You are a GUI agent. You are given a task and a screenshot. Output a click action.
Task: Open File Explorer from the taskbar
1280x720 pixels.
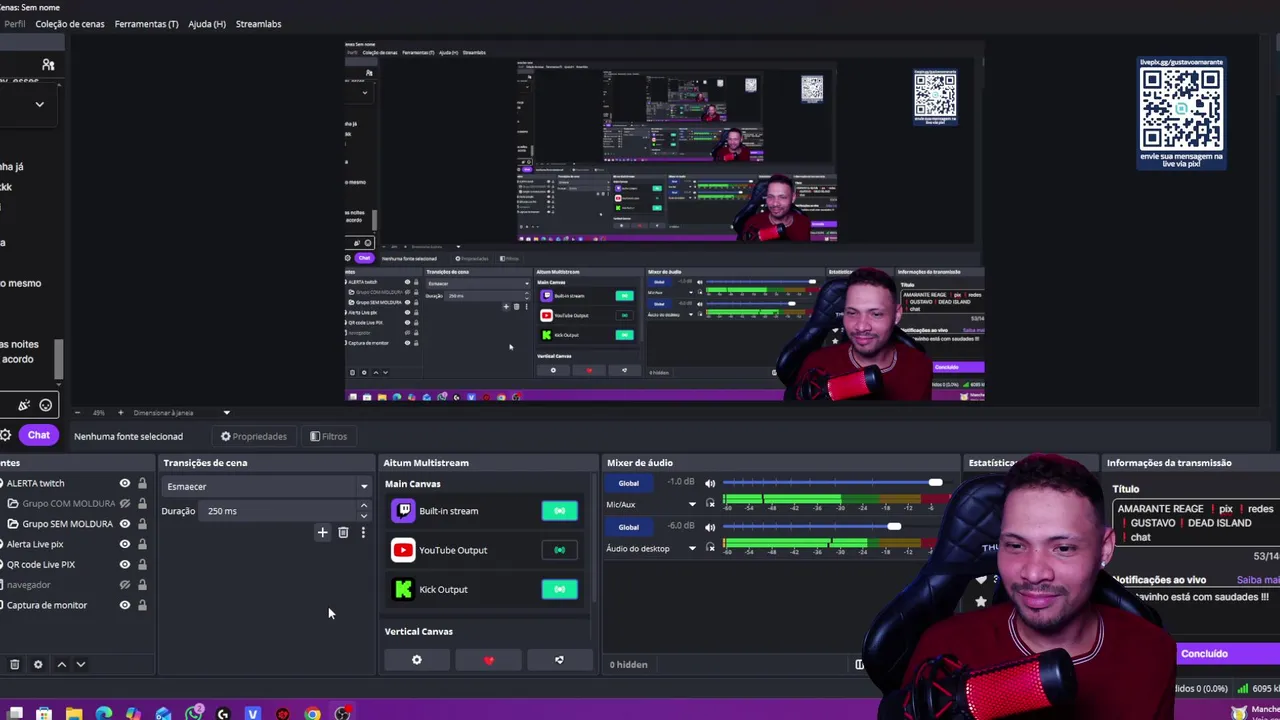pyautogui.click(x=74, y=713)
